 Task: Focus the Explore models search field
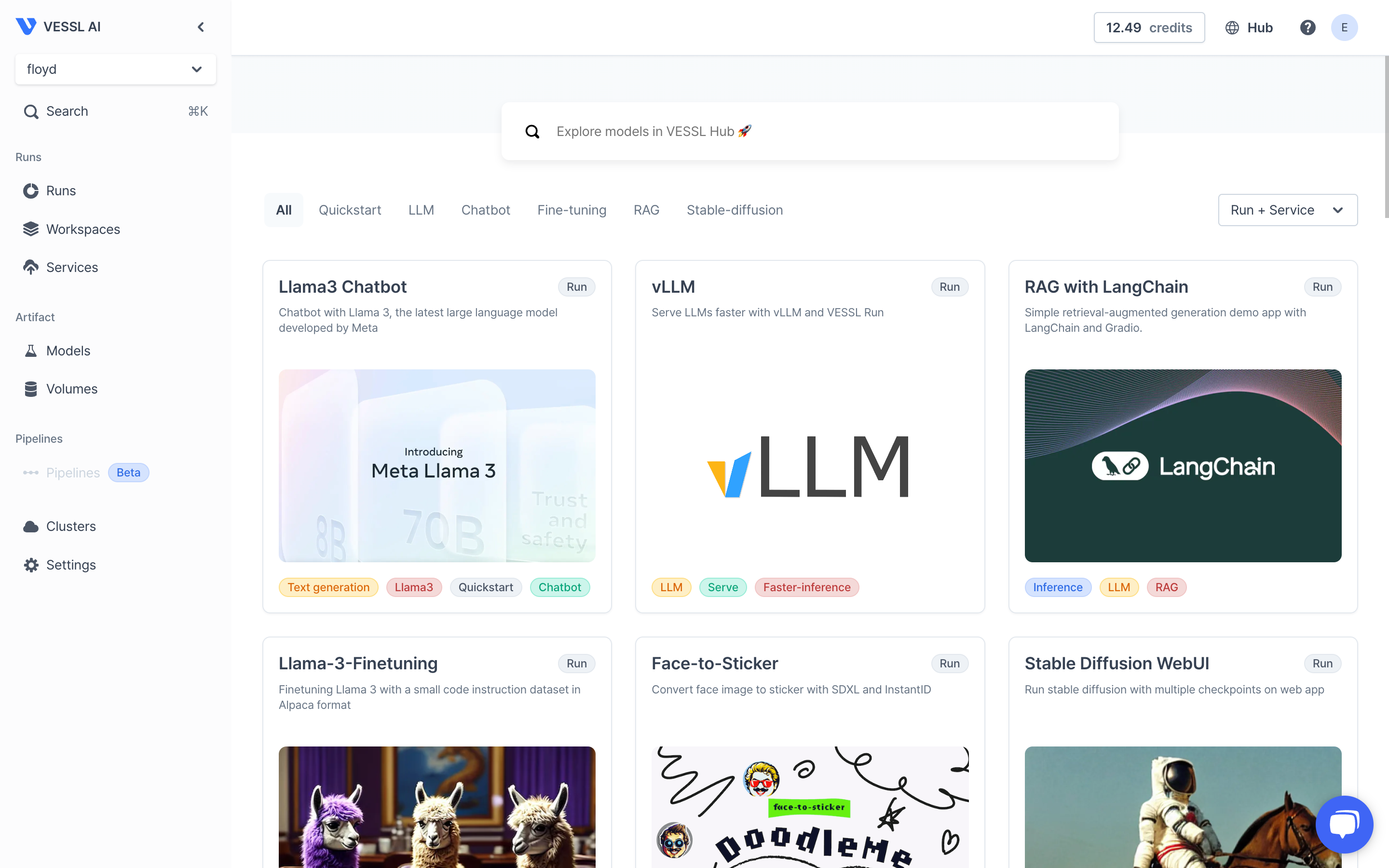pos(810,132)
